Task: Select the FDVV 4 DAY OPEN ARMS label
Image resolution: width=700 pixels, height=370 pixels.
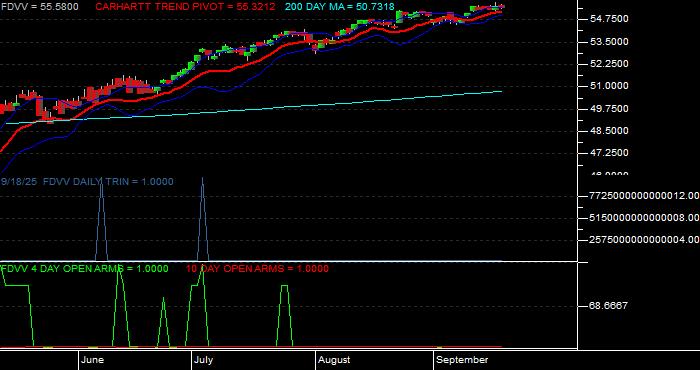Action: pyautogui.click(x=85, y=269)
